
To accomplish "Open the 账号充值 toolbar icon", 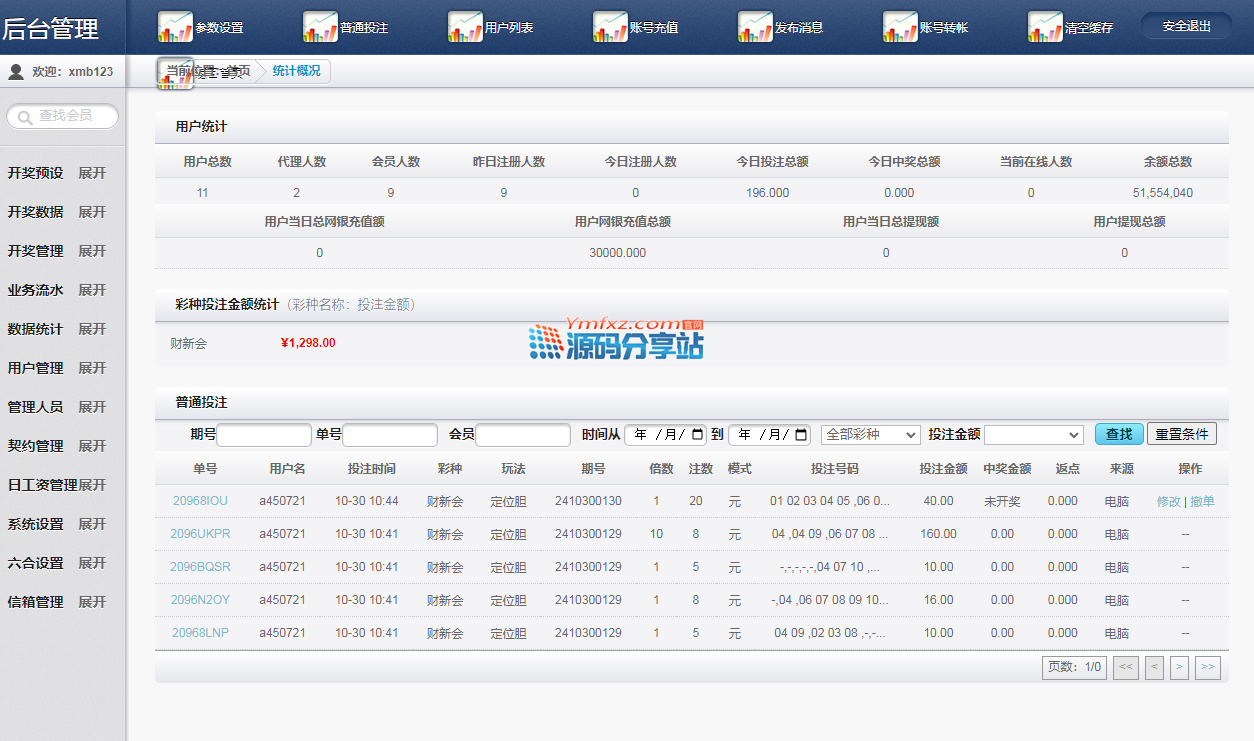I will [x=610, y=27].
